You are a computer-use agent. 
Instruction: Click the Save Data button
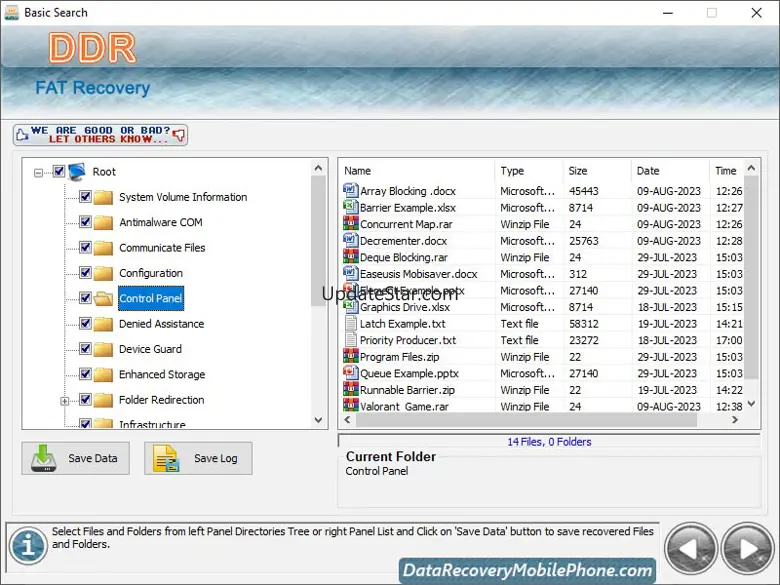pos(75,458)
